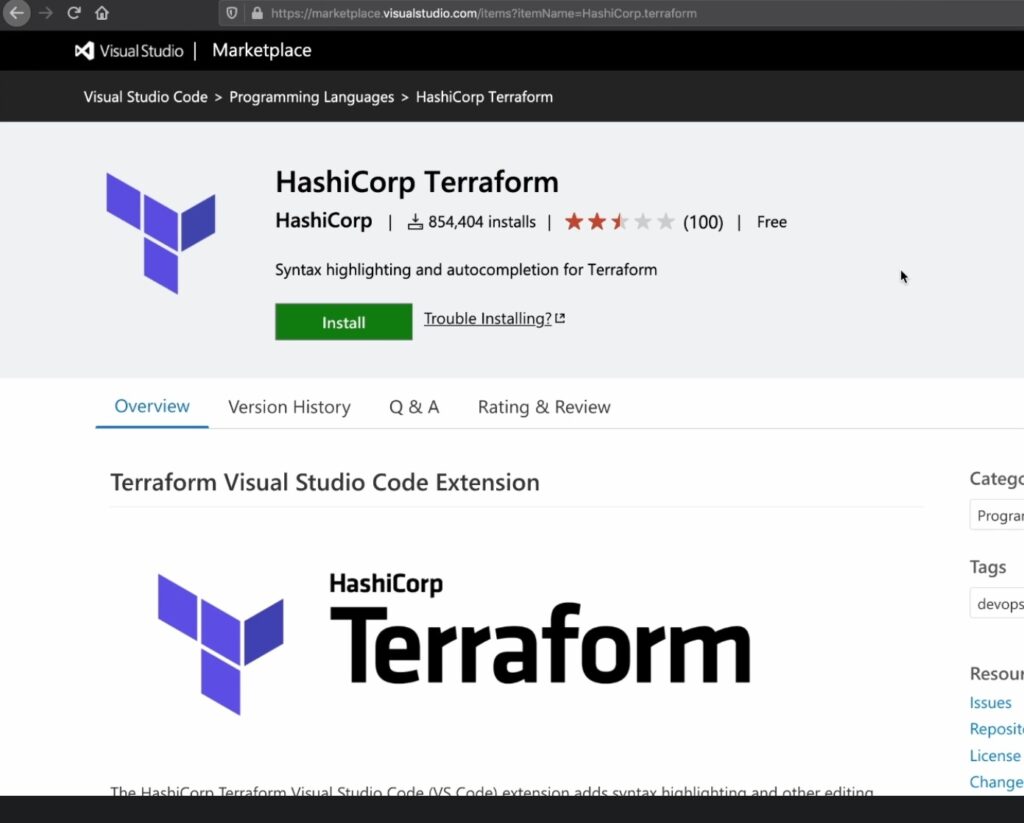Image resolution: width=1024 pixels, height=823 pixels.
Task: Open the HashiCorp publisher page
Action: click(324, 221)
